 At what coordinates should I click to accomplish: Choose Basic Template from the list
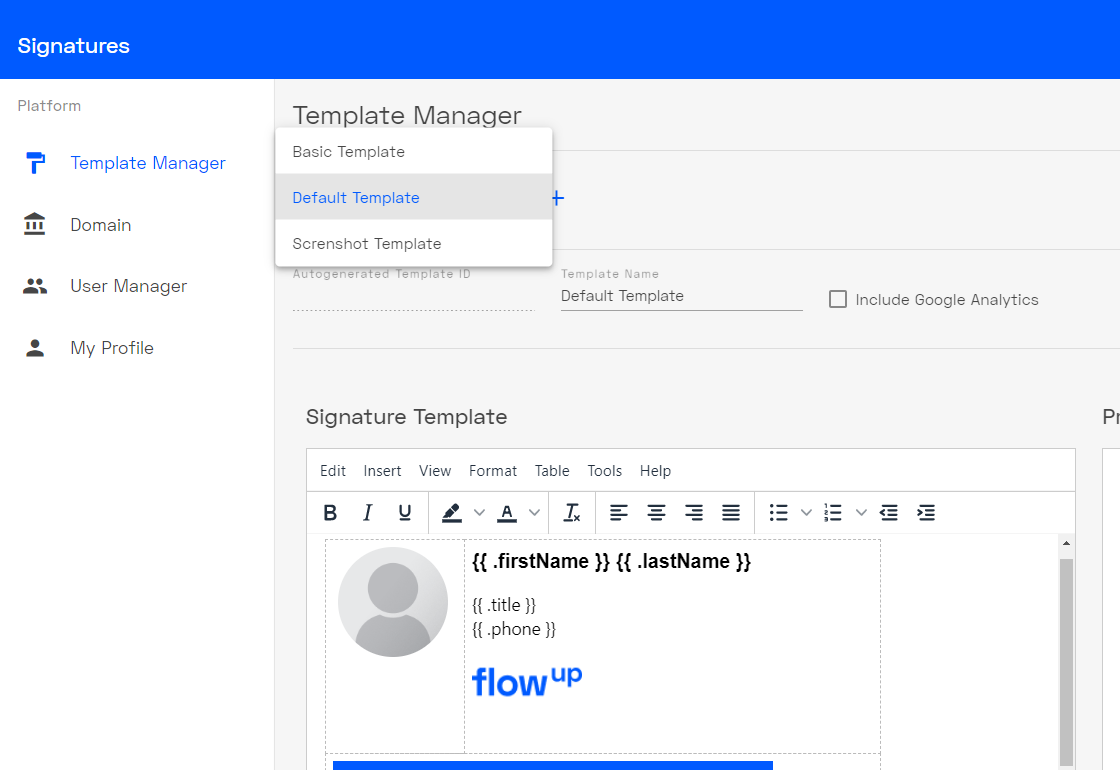pos(348,151)
